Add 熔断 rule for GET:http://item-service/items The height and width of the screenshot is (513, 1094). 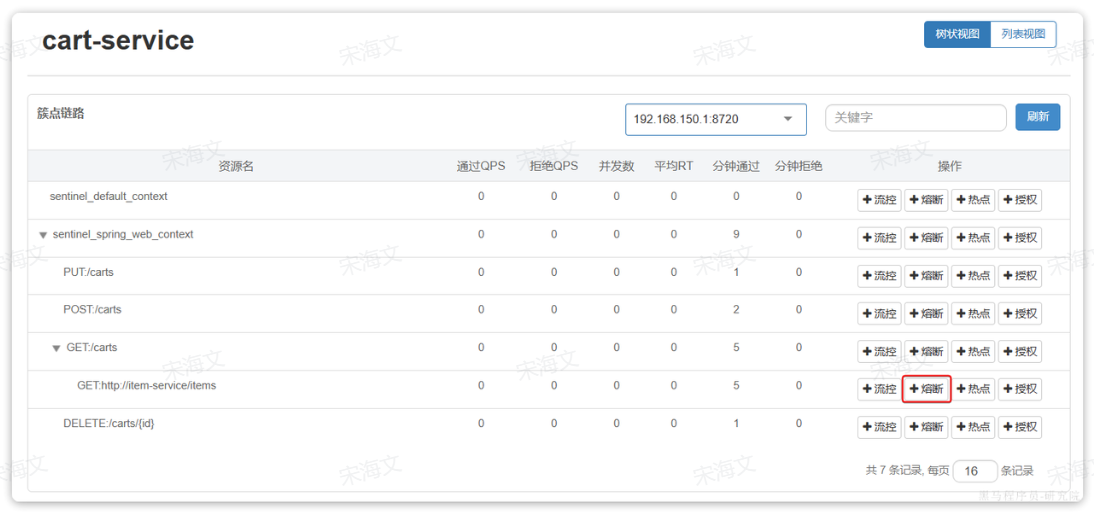point(926,389)
